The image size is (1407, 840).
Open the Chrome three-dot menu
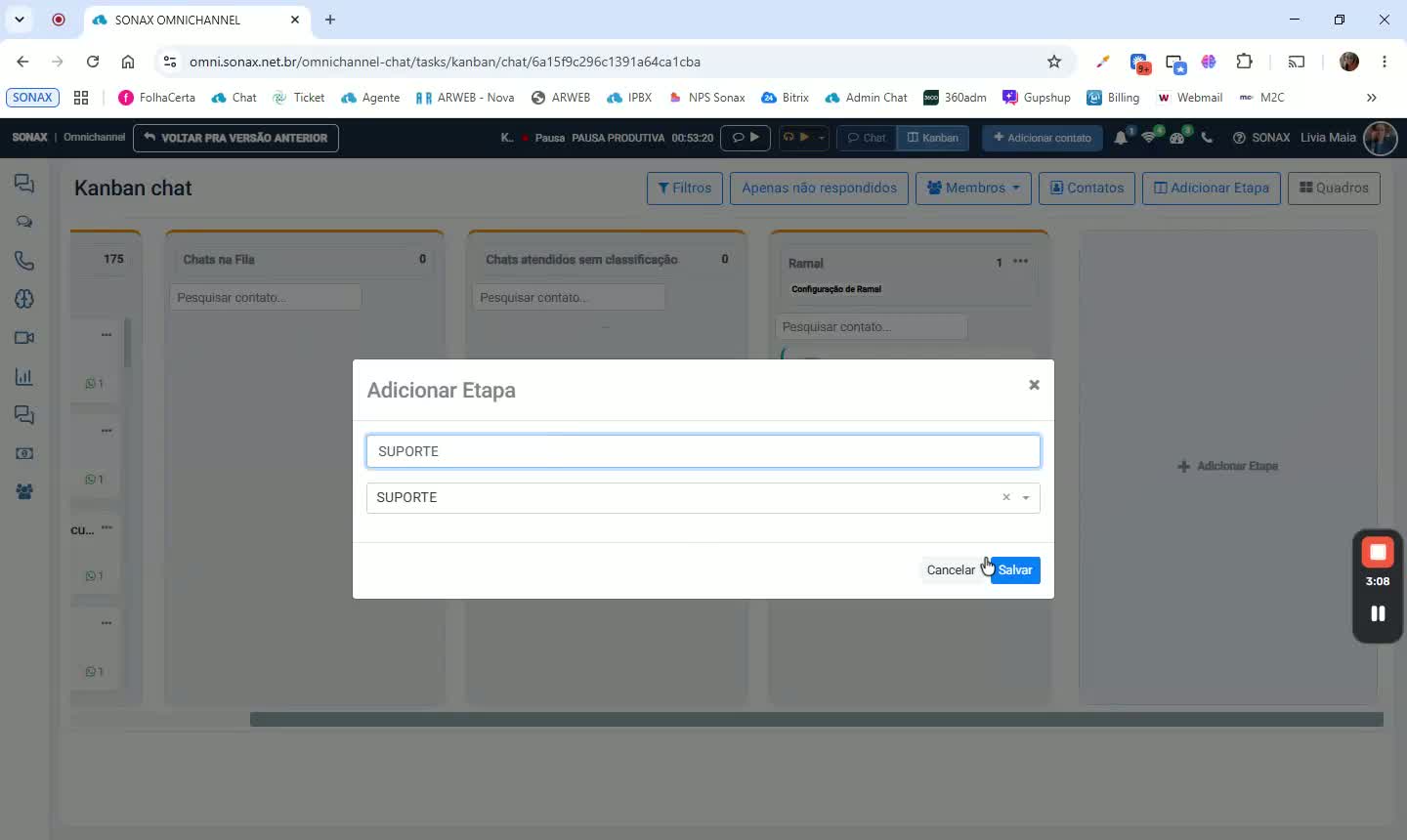coord(1385,62)
